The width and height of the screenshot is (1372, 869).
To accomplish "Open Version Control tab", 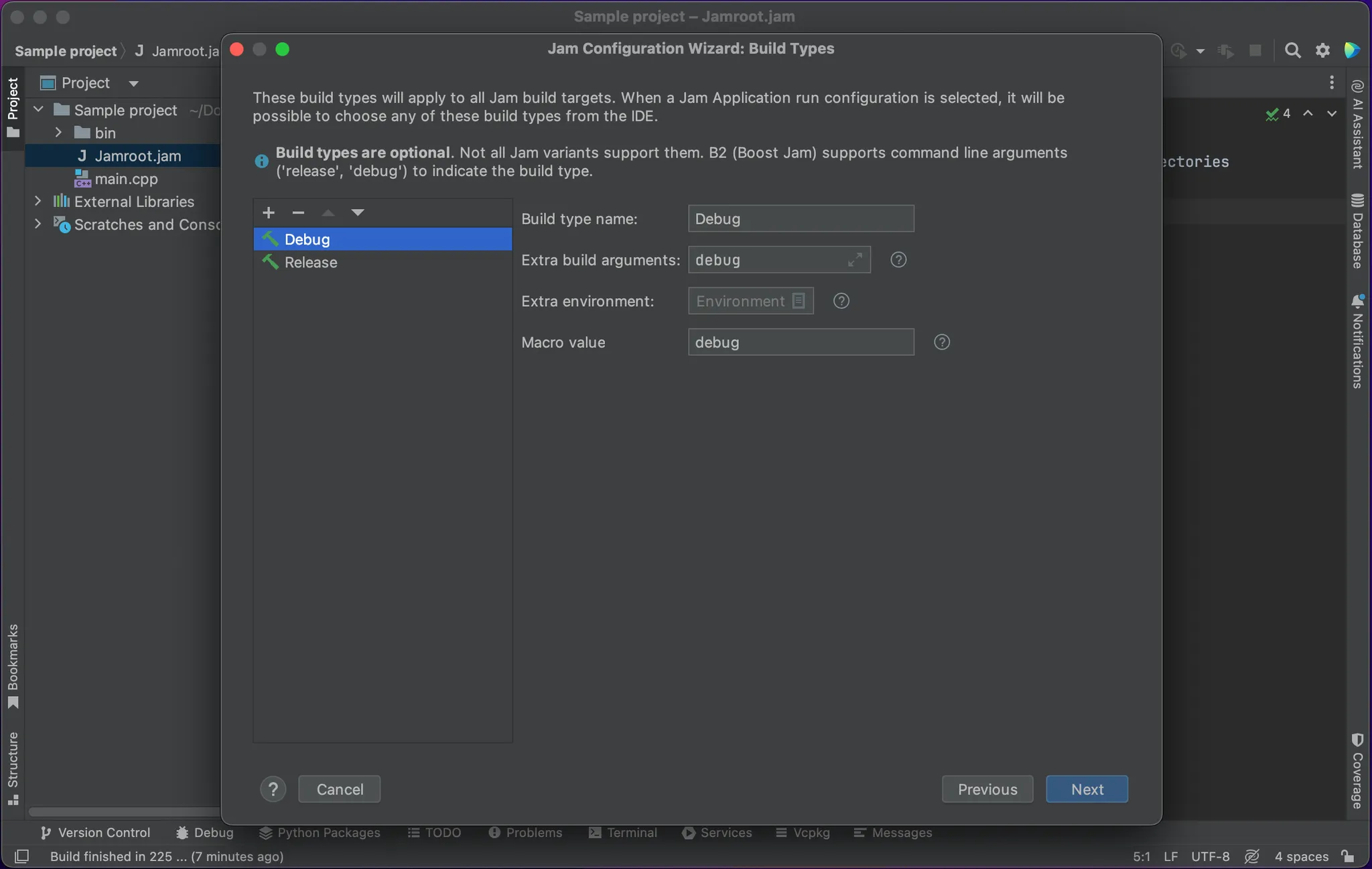I will pyautogui.click(x=95, y=832).
